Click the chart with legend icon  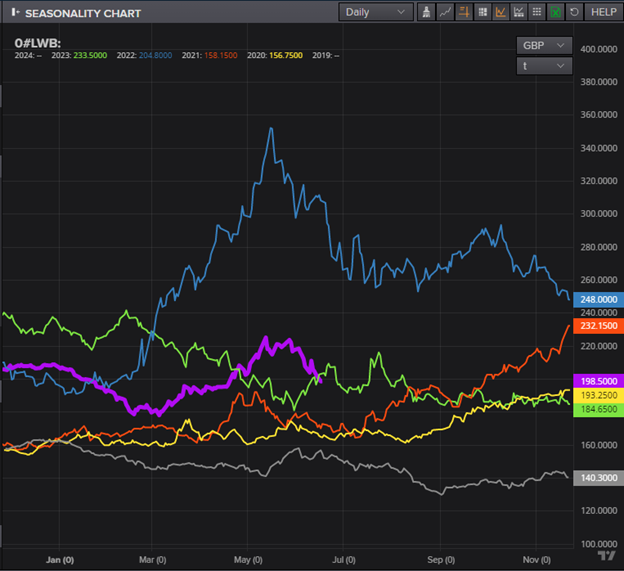pyautogui.click(x=518, y=12)
